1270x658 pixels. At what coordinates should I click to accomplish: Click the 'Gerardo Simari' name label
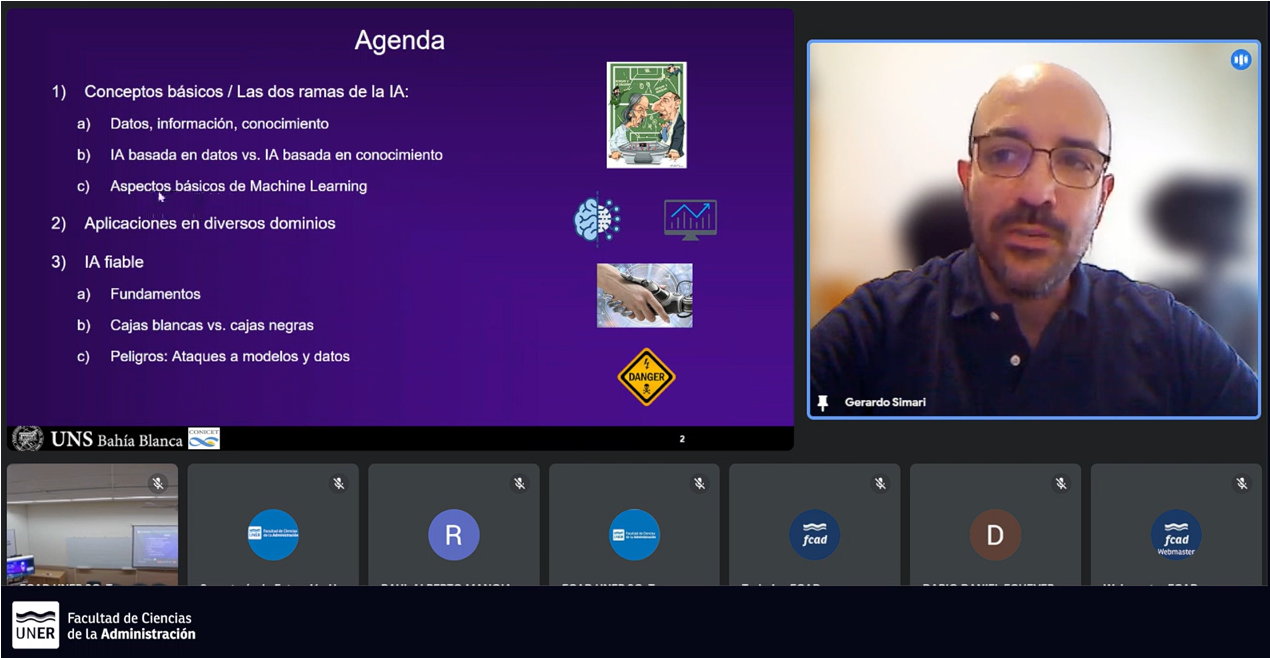tap(885, 402)
